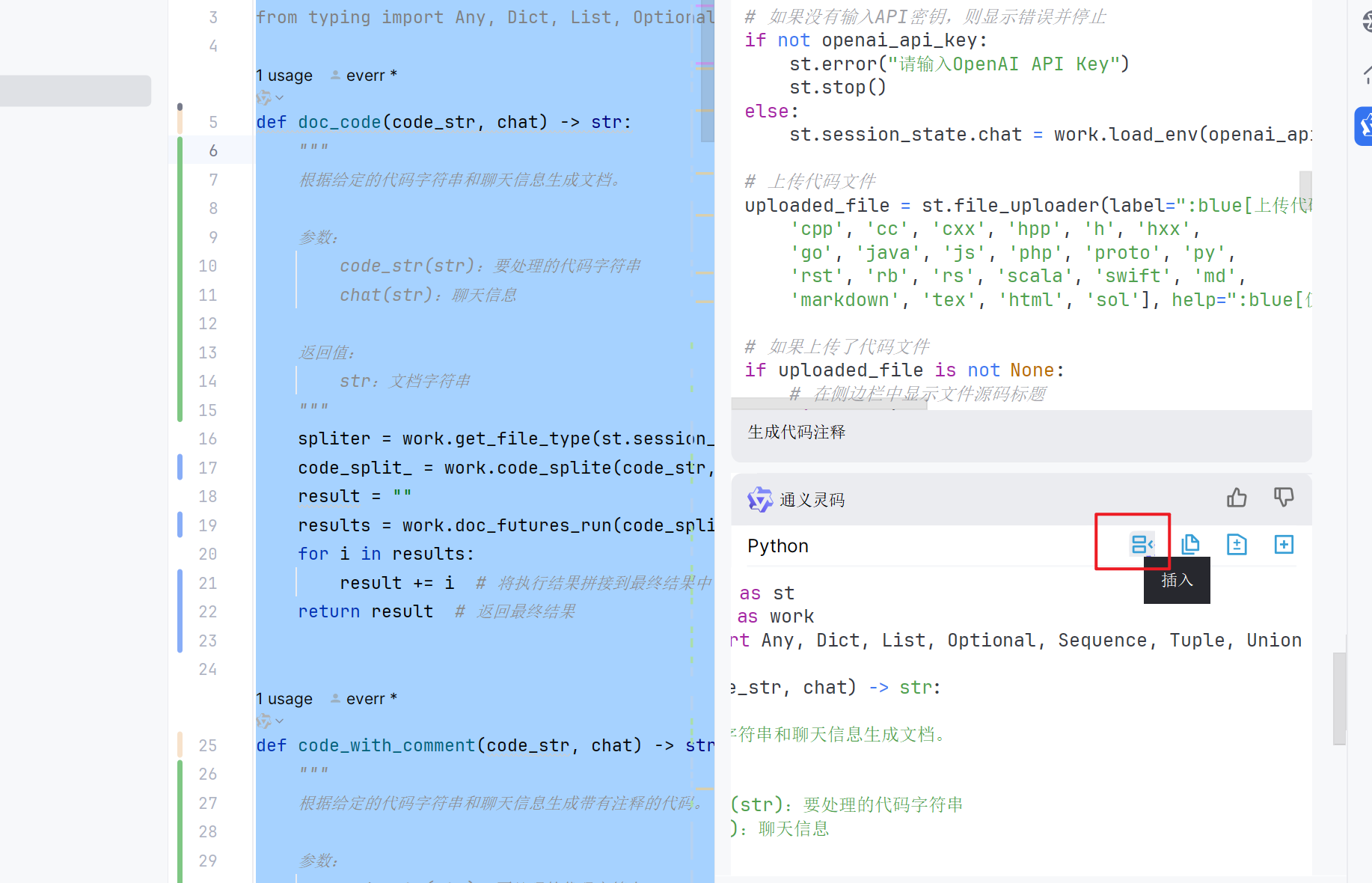Click the code_with_comment function name
1372x883 pixels.
coord(387,745)
